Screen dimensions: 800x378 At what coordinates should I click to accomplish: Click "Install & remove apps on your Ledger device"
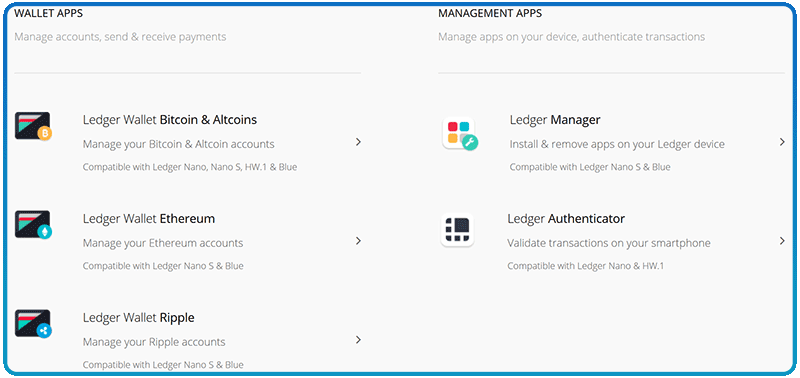click(x=617, y=144)
